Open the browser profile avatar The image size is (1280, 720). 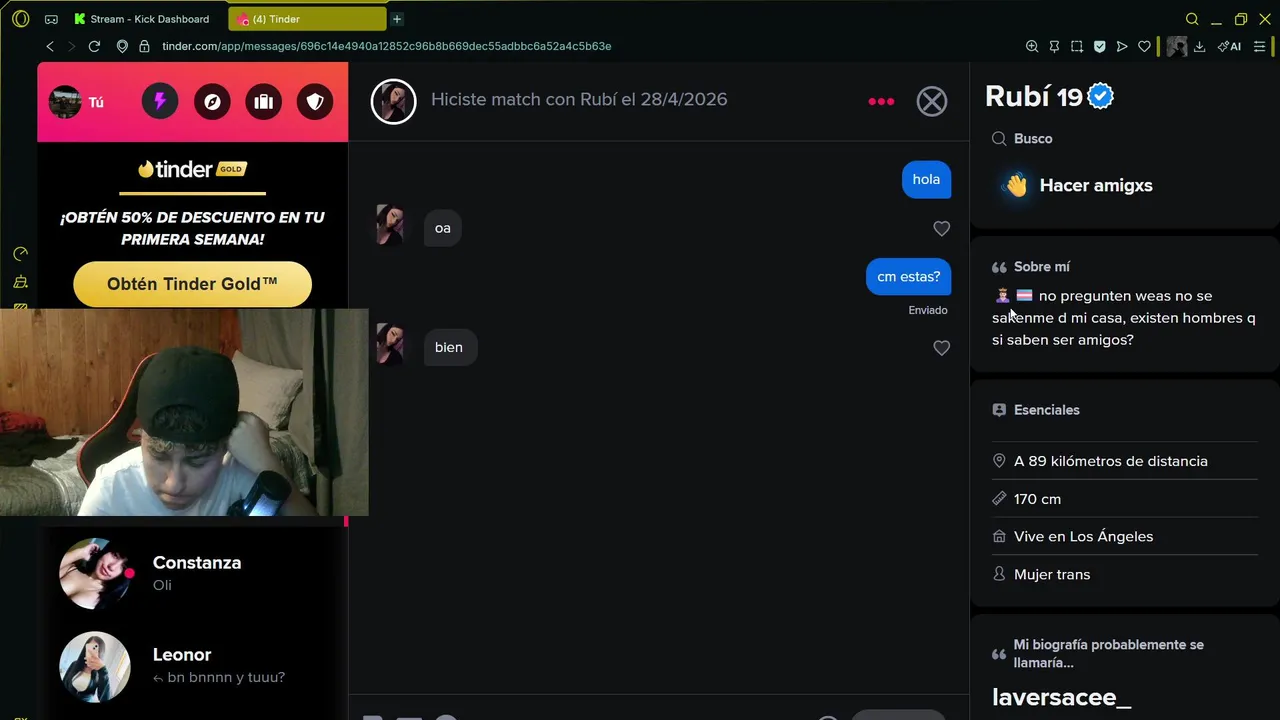click(1177, 46)
